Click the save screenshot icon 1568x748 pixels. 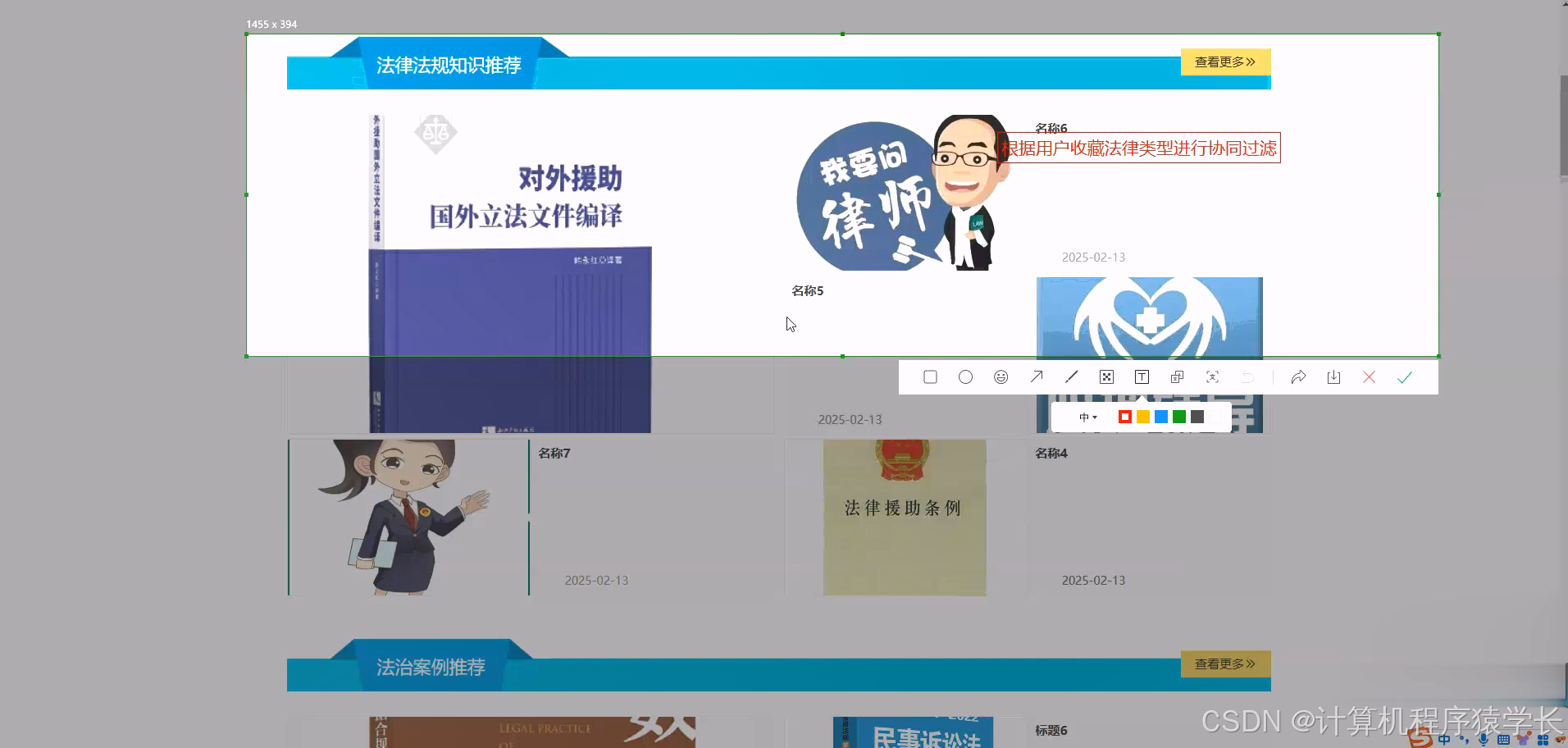pyautogui.click(x=1333, y=376)
